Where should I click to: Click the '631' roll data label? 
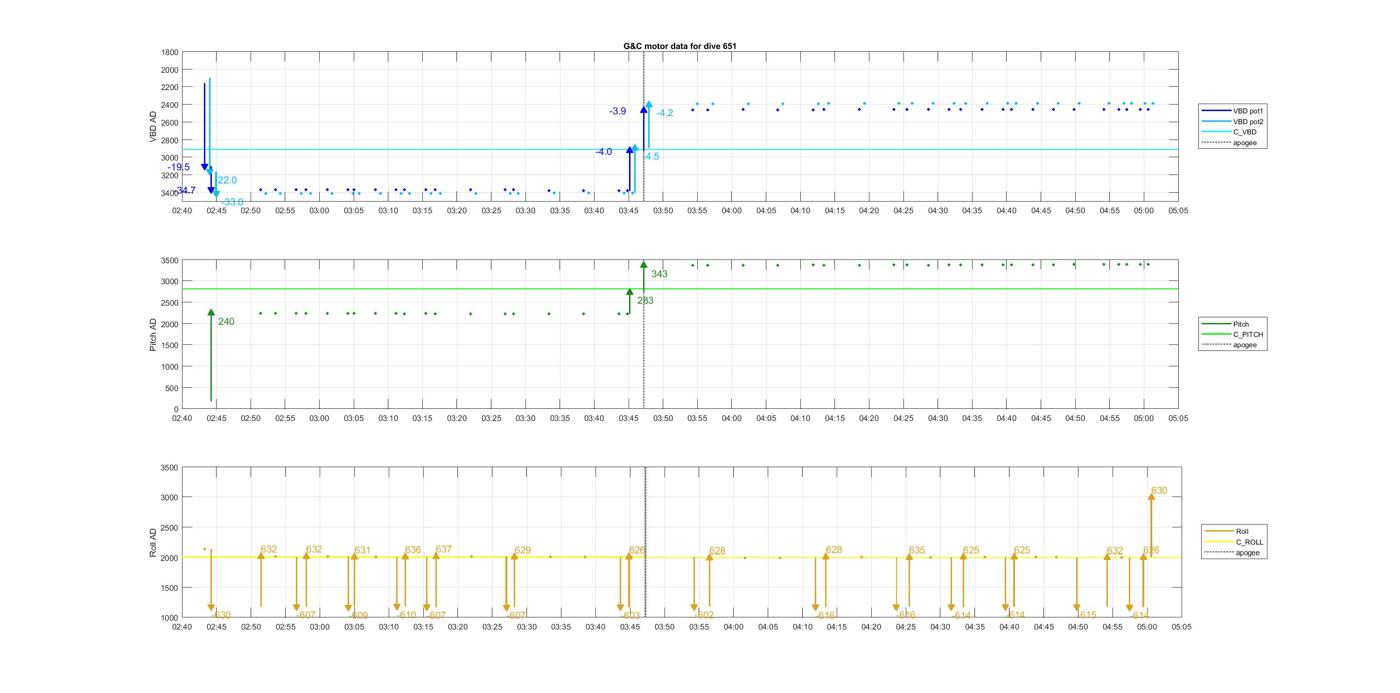(x=362, y=551)
